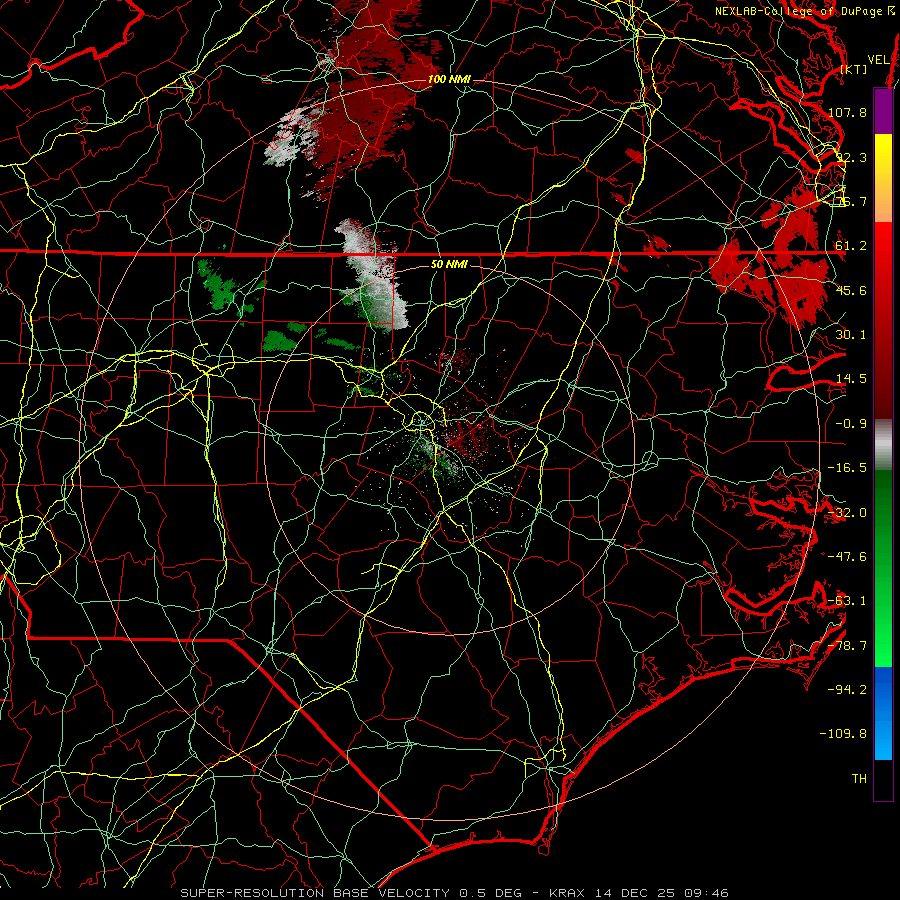Viewport: 900px width, 900px height.
Task: Click the -47.6 velocity scale value
Action: pos(847,557)
